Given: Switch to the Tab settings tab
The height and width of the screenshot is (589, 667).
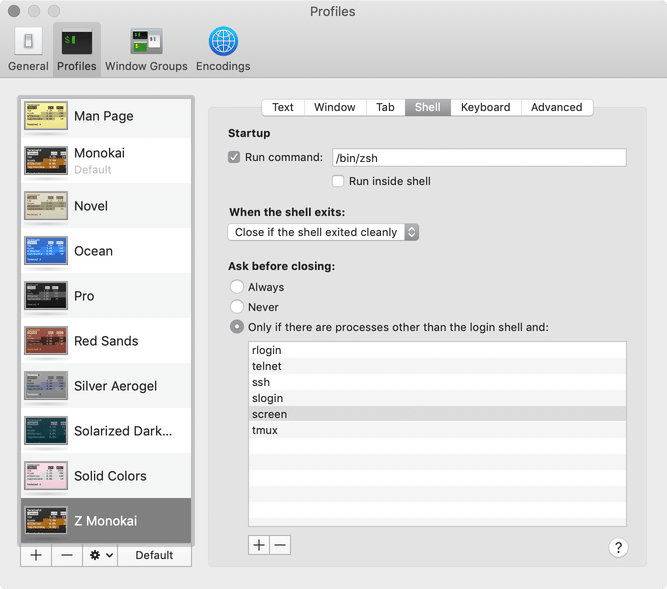Looking at the screenshot, I should click(x=385, y=107).
